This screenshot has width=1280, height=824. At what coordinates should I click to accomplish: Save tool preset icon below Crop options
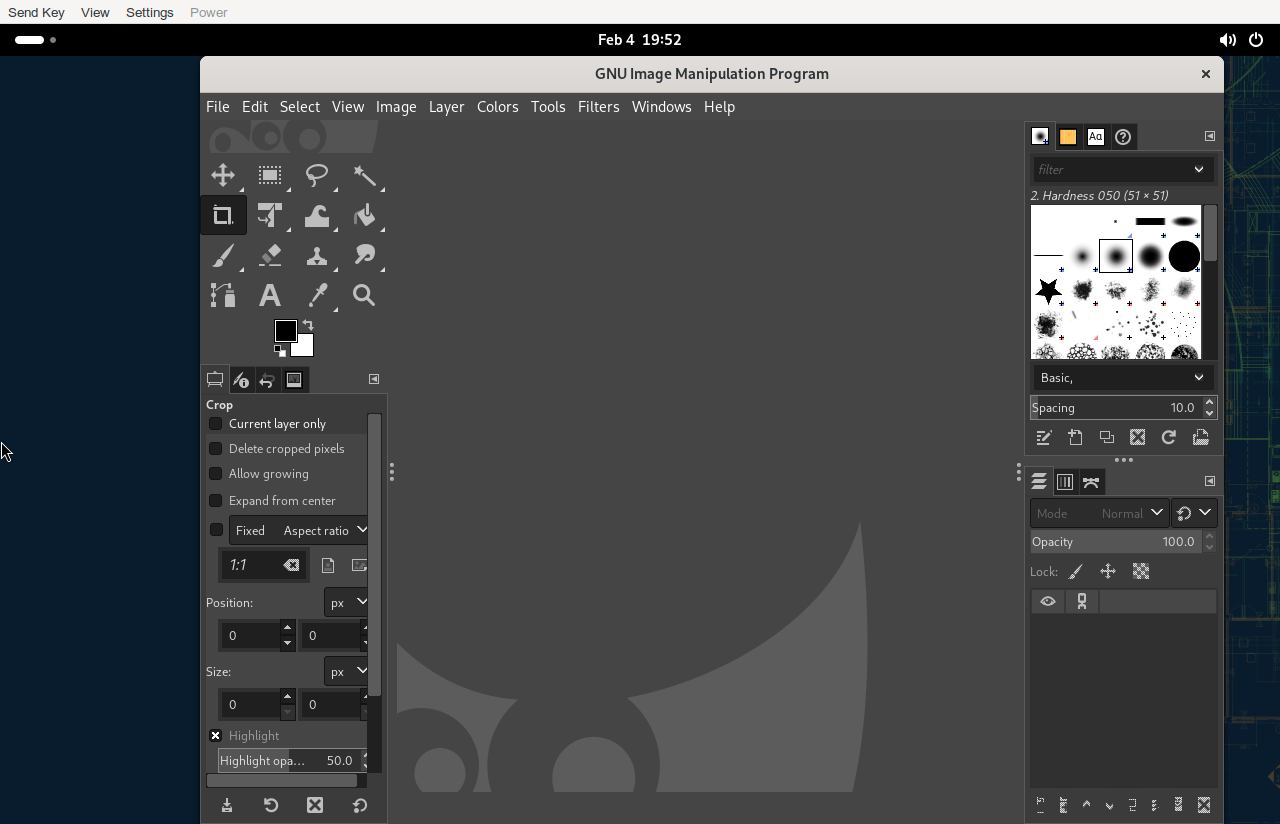coord(227,805)
